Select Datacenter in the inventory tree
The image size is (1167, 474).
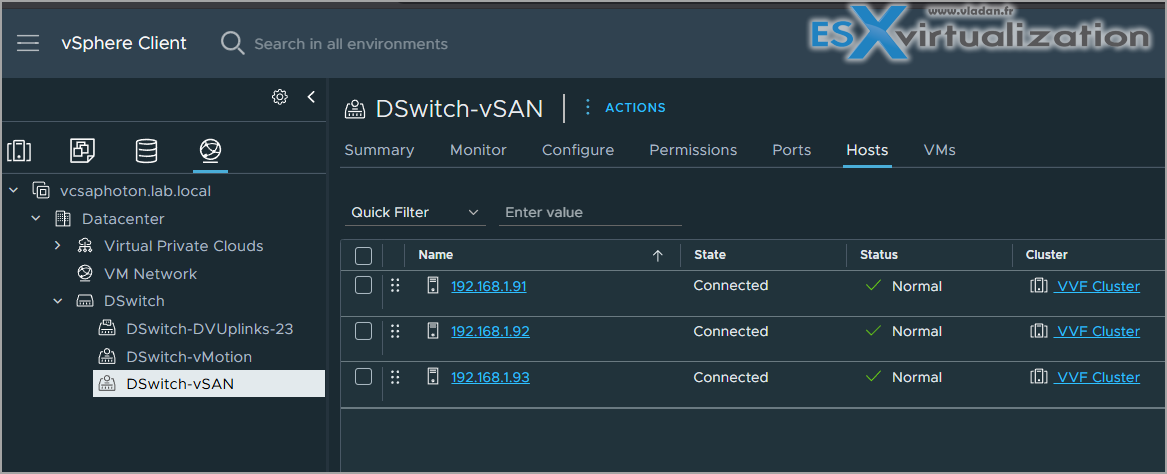click(x=123, y=219)
